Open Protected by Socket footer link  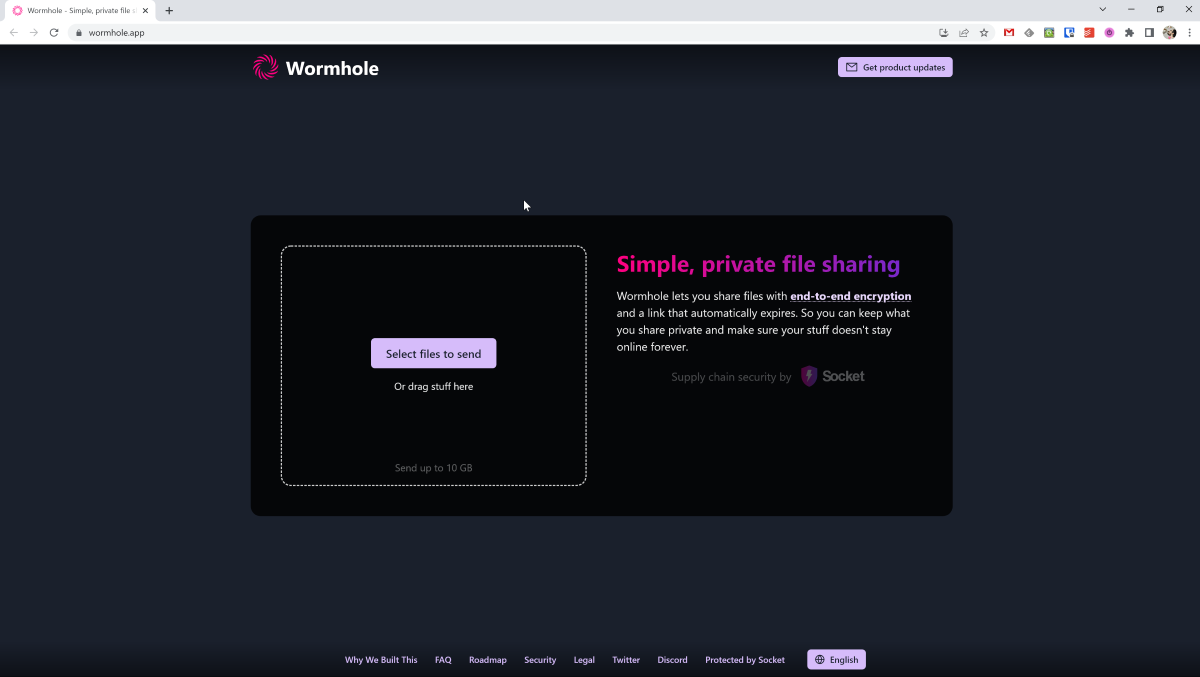(745, 660)
